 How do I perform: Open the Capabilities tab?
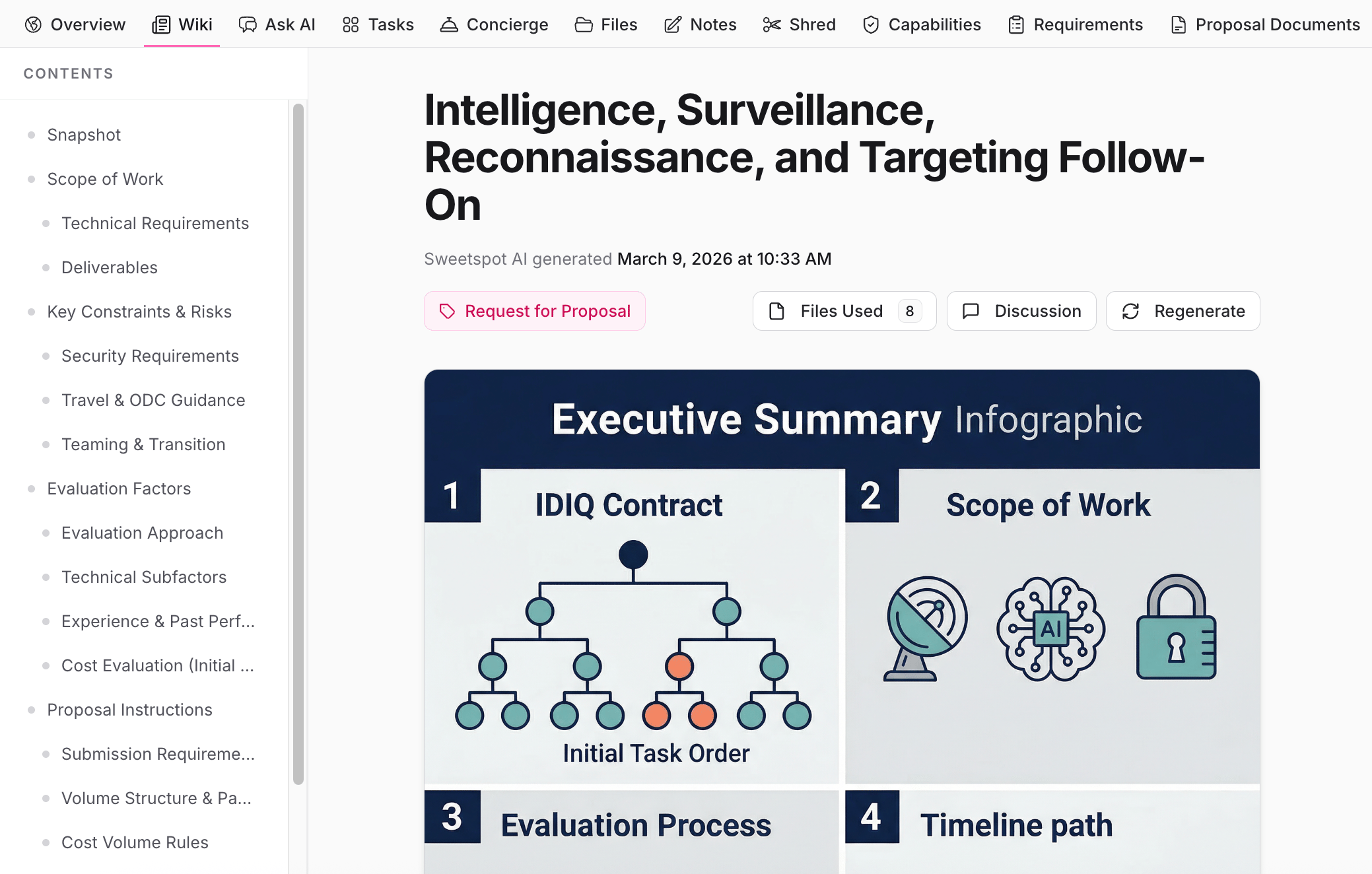[x=922, y=24]
